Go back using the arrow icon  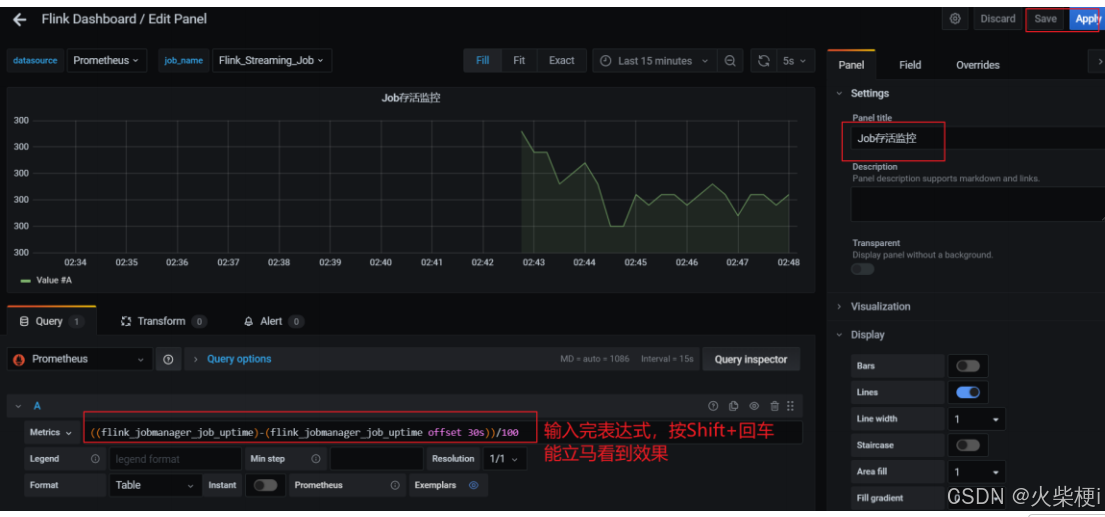tap(20, 19)
